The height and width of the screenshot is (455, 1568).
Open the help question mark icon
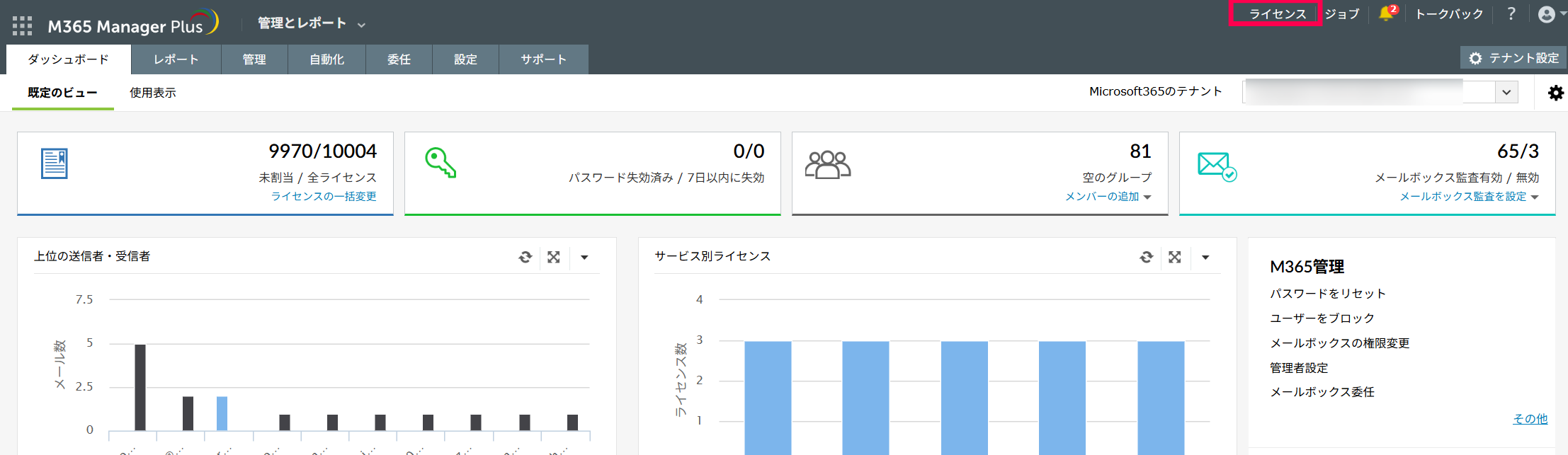click(1511, 14)
